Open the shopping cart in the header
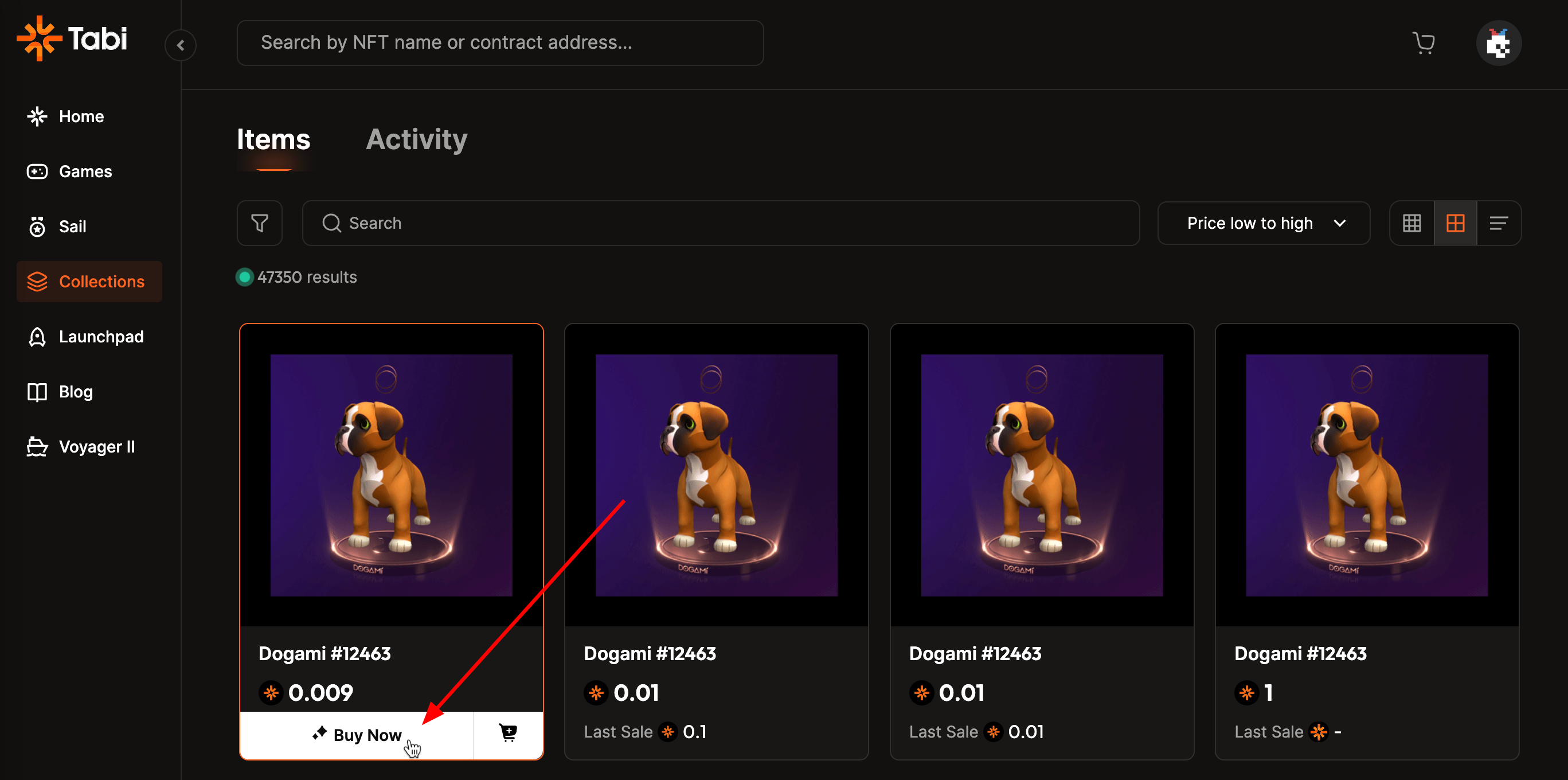Viewport: 1568px width, 780px height. [1423, 43]
